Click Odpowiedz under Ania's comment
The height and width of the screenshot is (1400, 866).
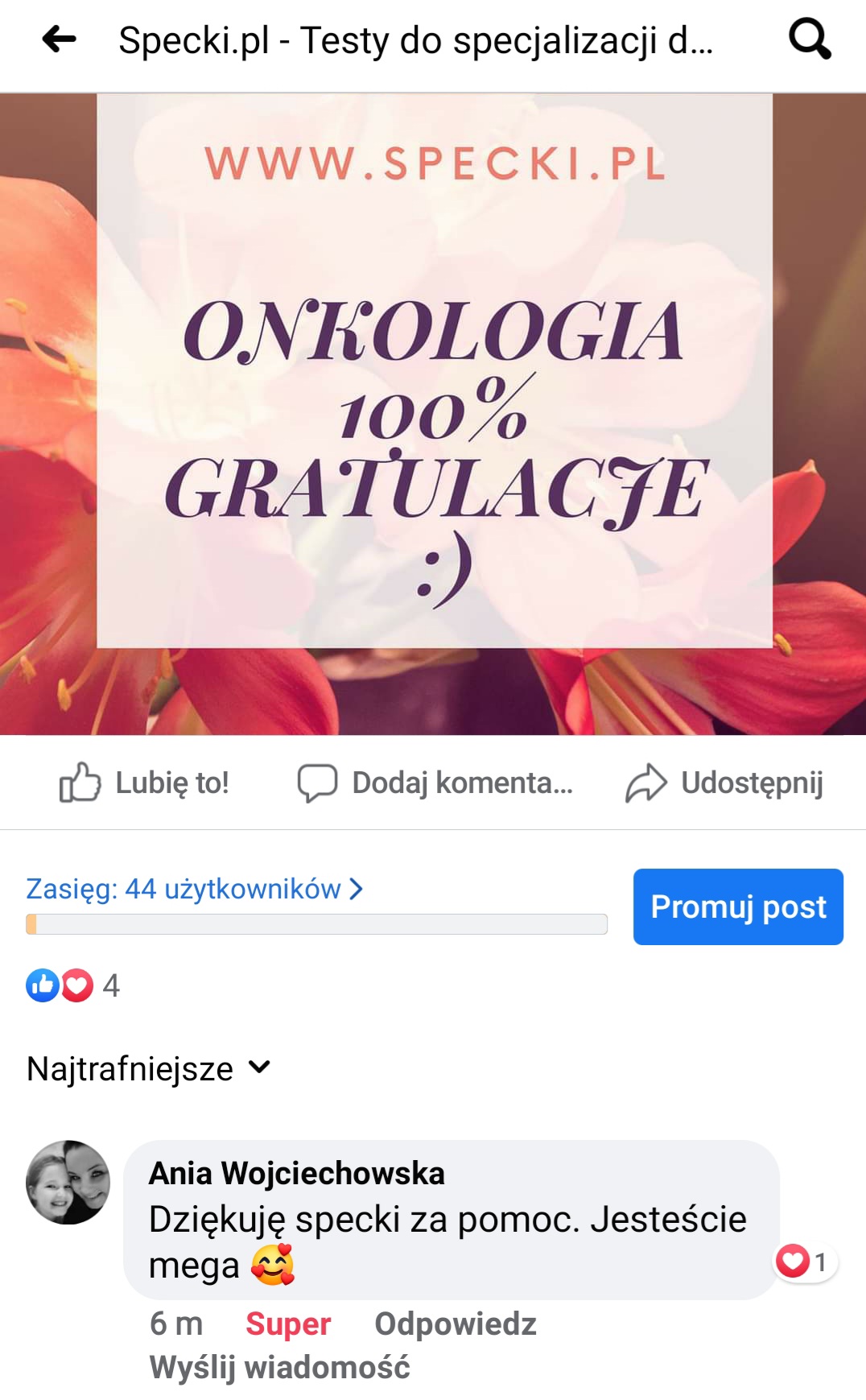point(456,1324)
